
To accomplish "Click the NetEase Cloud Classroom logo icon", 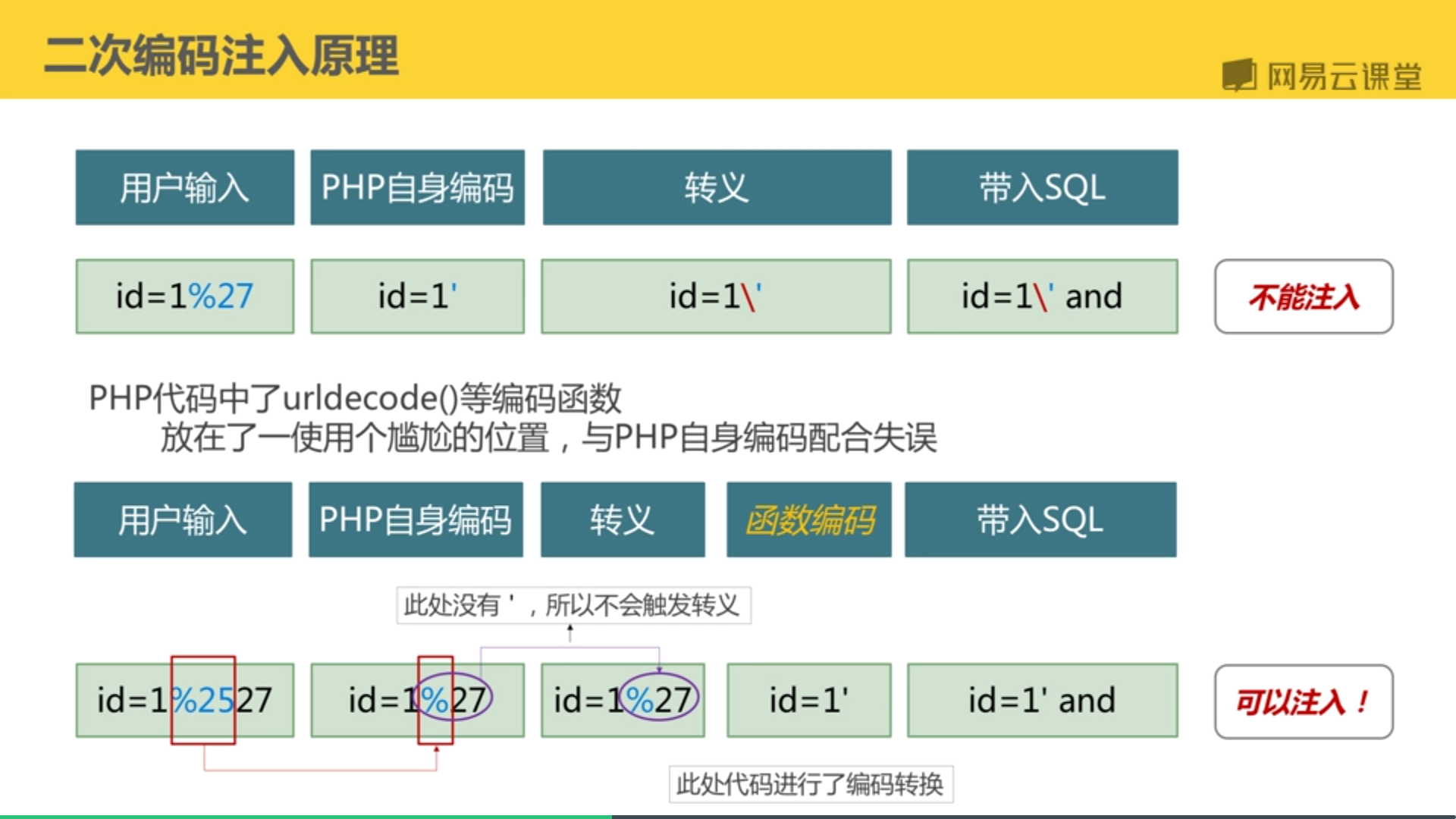I will (1238, 75).
